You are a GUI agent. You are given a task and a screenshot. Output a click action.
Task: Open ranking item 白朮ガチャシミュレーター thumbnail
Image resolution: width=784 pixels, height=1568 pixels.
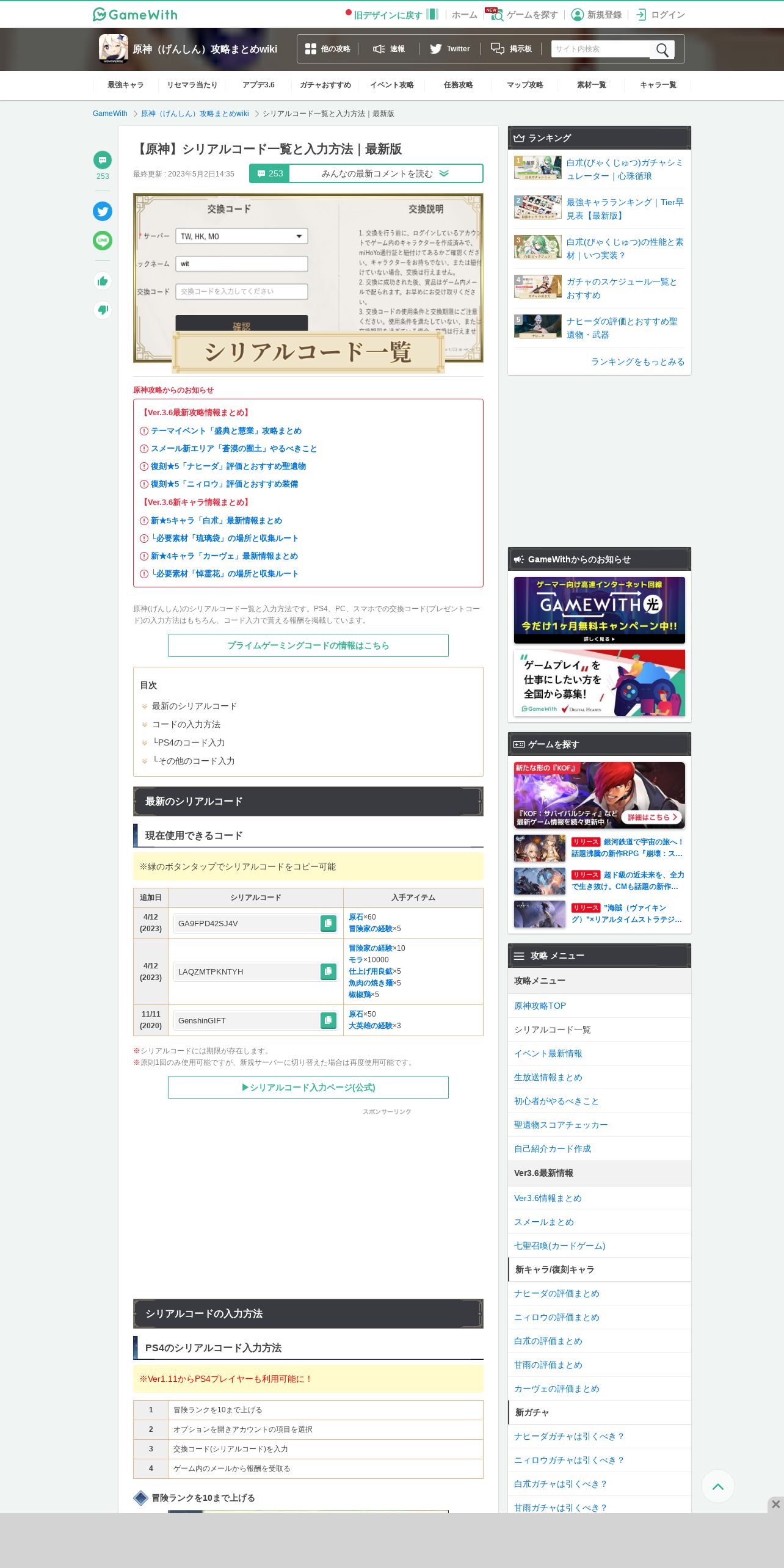click(x=538, y=167)
